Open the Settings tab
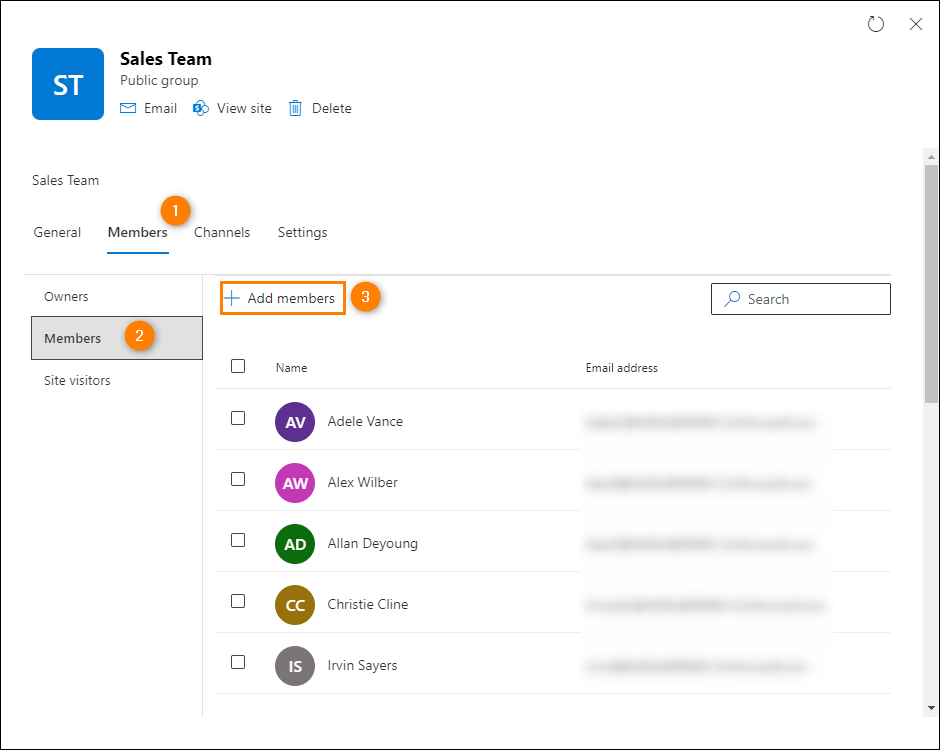 click(302, 233)
